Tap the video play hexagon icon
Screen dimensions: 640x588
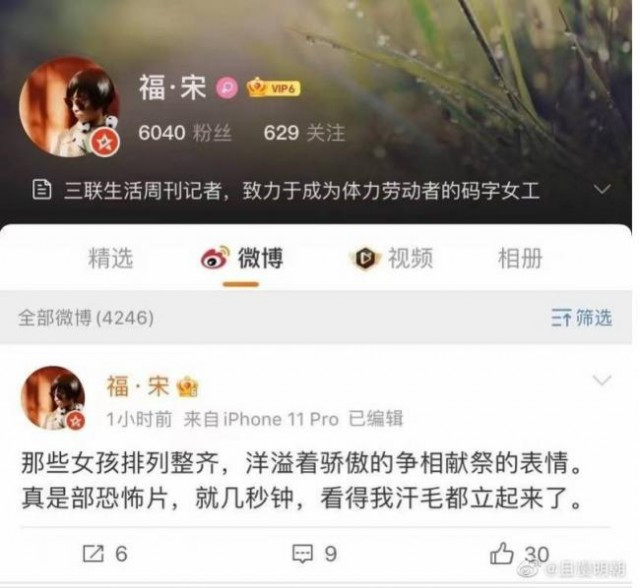point(364,258)
